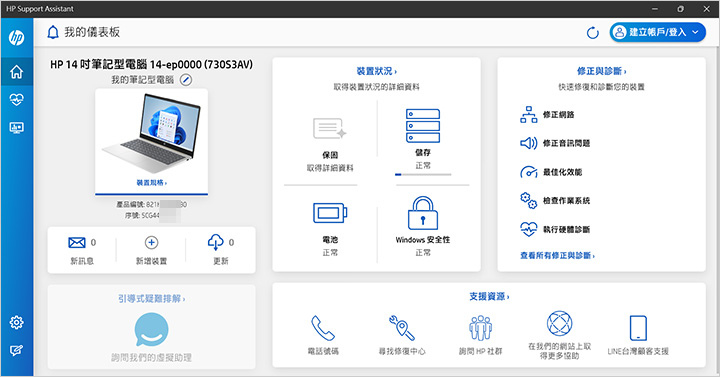The width and height of the screenshot is (720, 377).
Task: Click website help globe icon
Action: pos(559,324)
